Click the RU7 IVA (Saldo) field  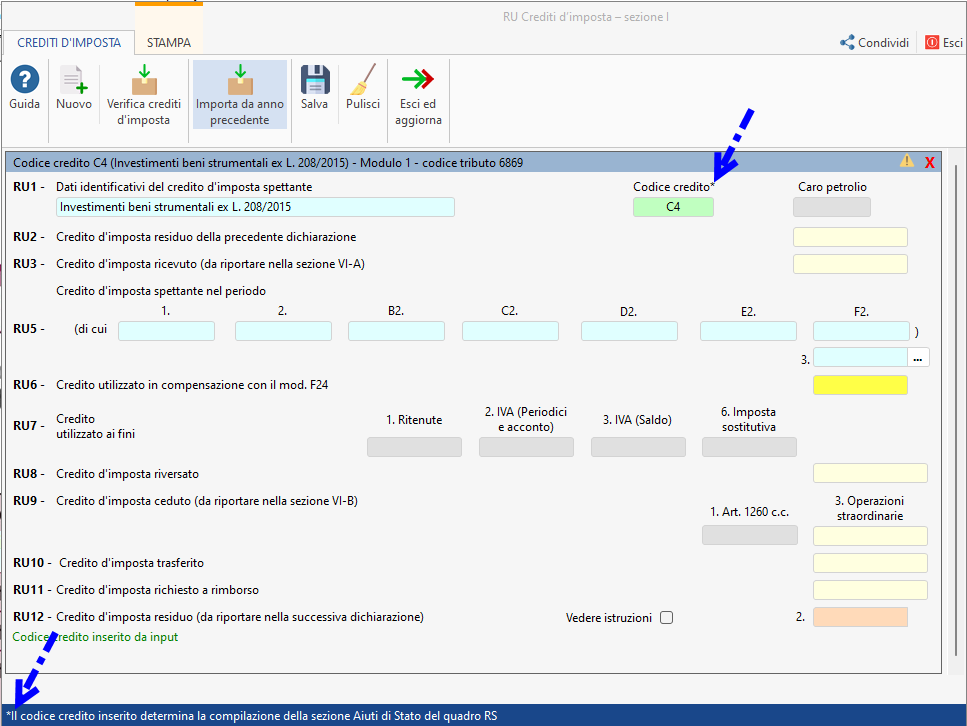pyautogui.click(x=638, y=447)
